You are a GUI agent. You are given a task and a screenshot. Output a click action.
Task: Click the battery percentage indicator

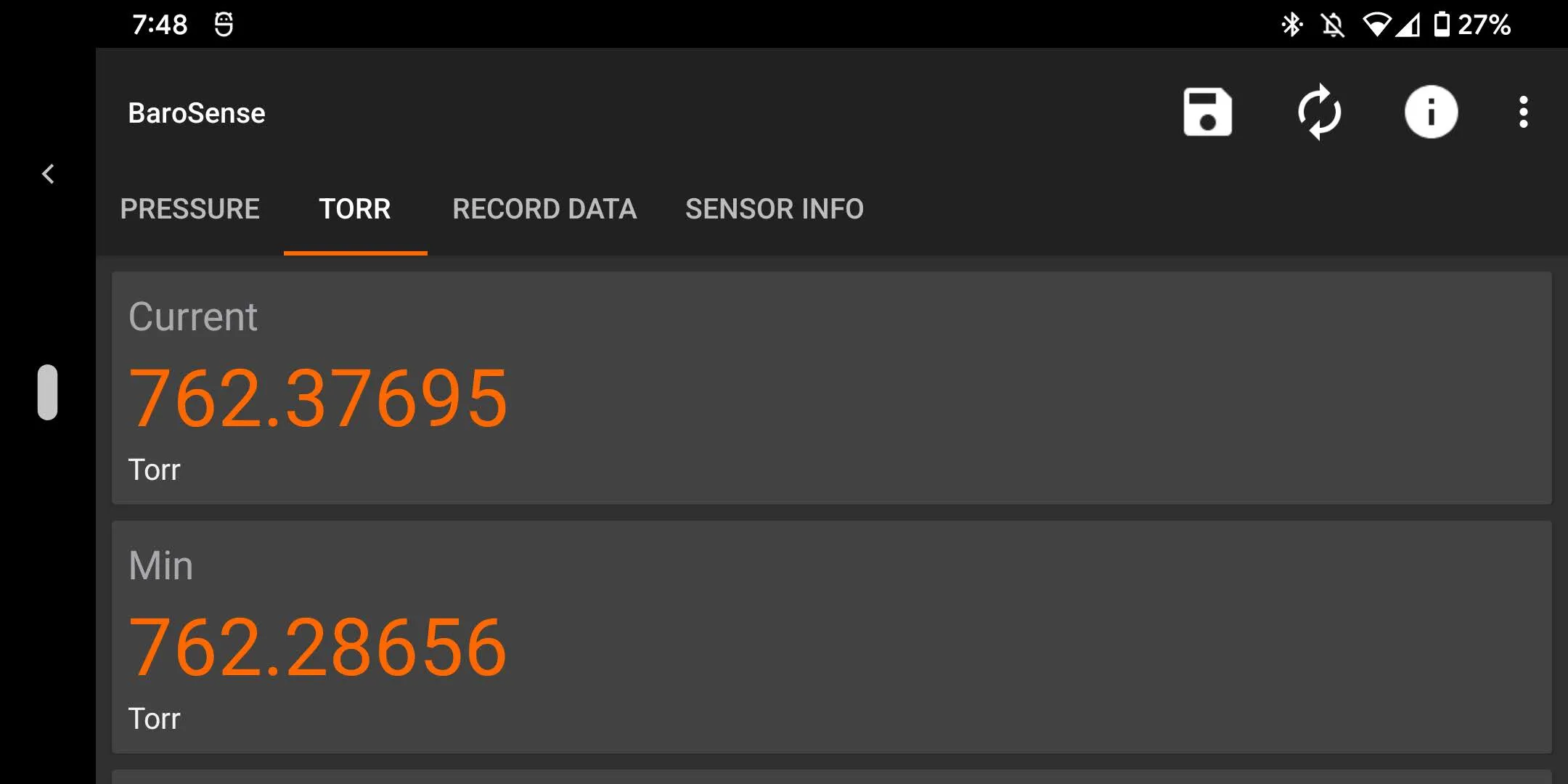pyautogui.click(x=1489, y=26)
